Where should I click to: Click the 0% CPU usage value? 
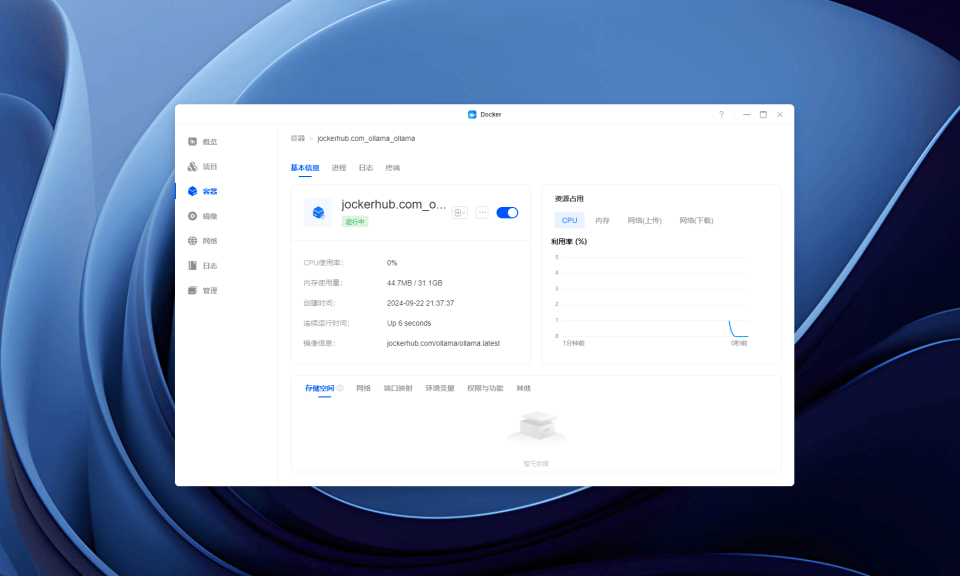tap(392, 263)
